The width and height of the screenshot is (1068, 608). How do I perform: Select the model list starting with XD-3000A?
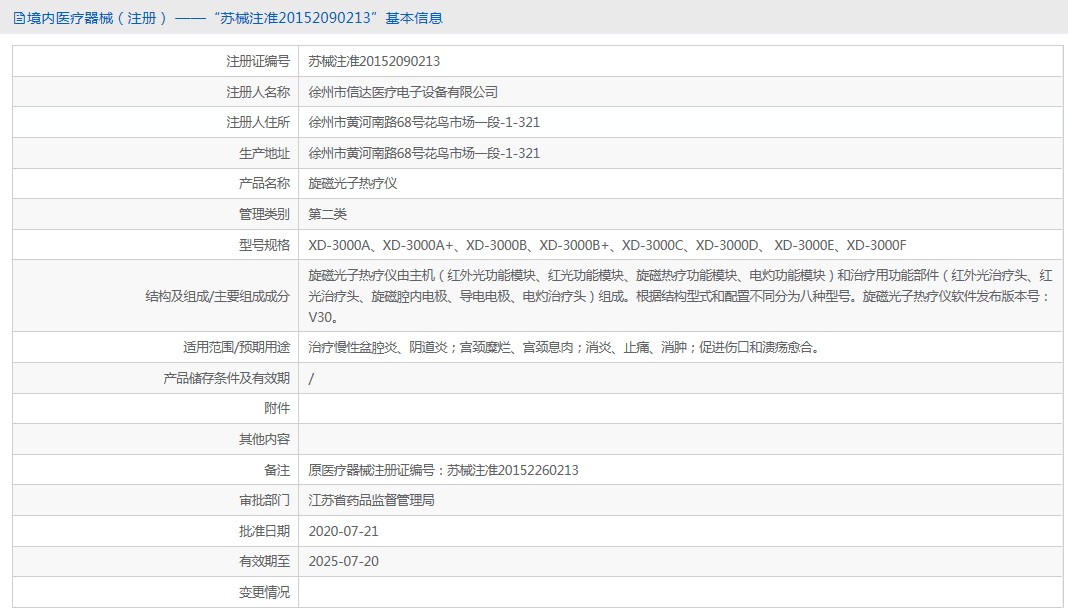tap(607, 245)
